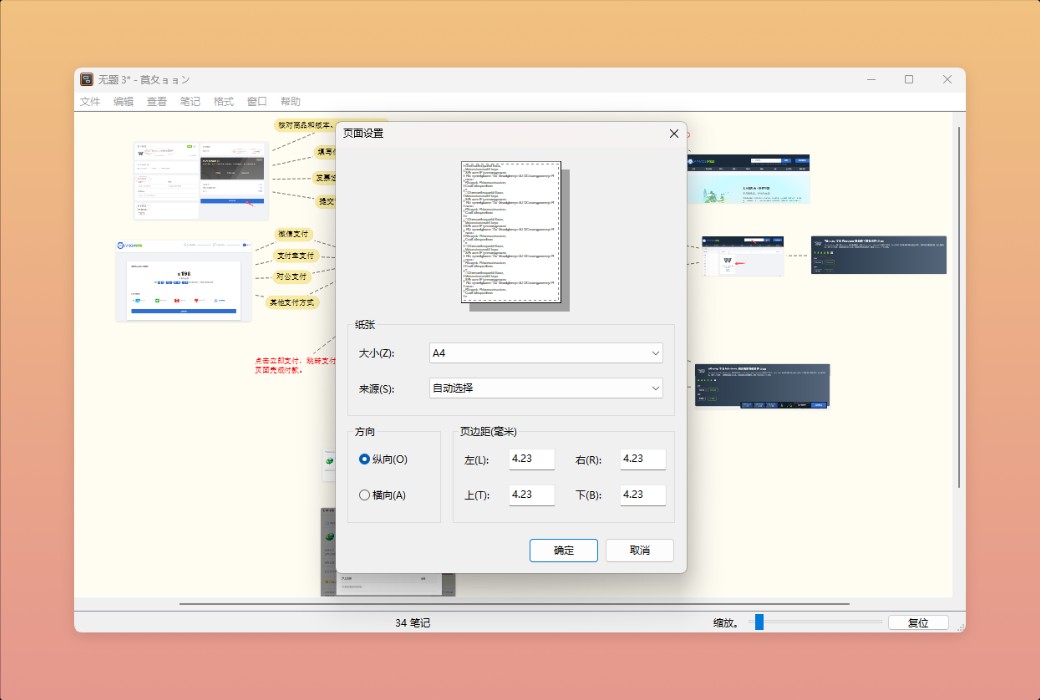Open the 笔记 menu
The width and height of the screenshot is (1040, 700).
tap(189, 100)
